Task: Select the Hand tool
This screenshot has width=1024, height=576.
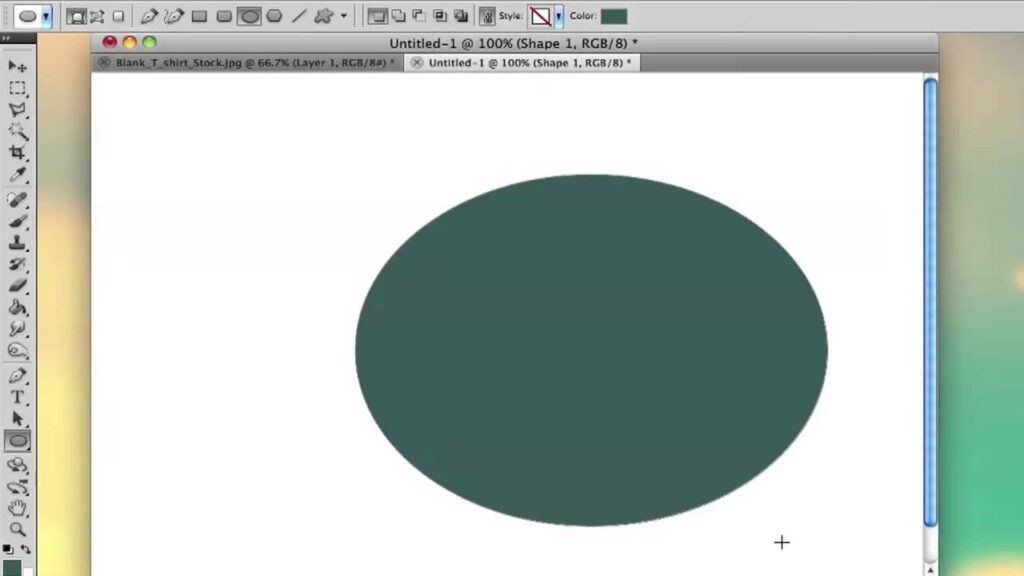Action: click(x=17, y=509)
